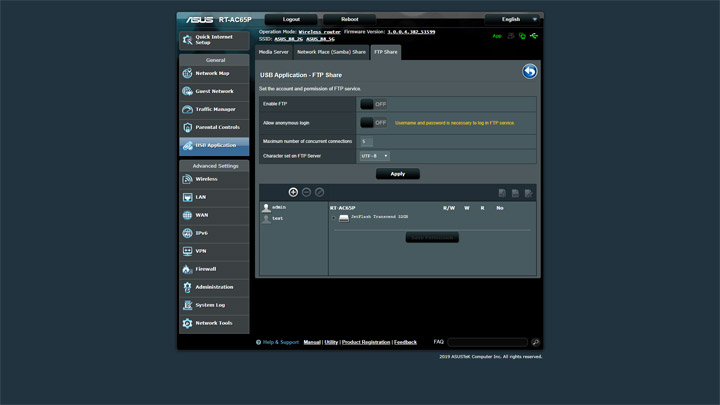Open Wireless advanced settings
The width and height of the screenshot is (720, 405).
(x=214, y=179)
